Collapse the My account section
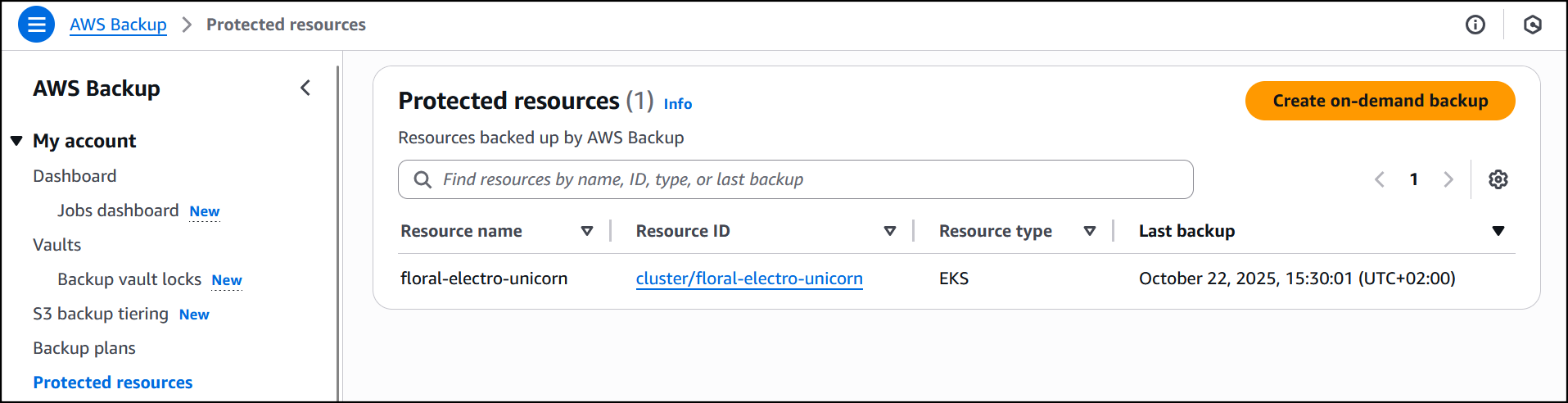The image size is (1568, 403). click(x=16, y=141)
